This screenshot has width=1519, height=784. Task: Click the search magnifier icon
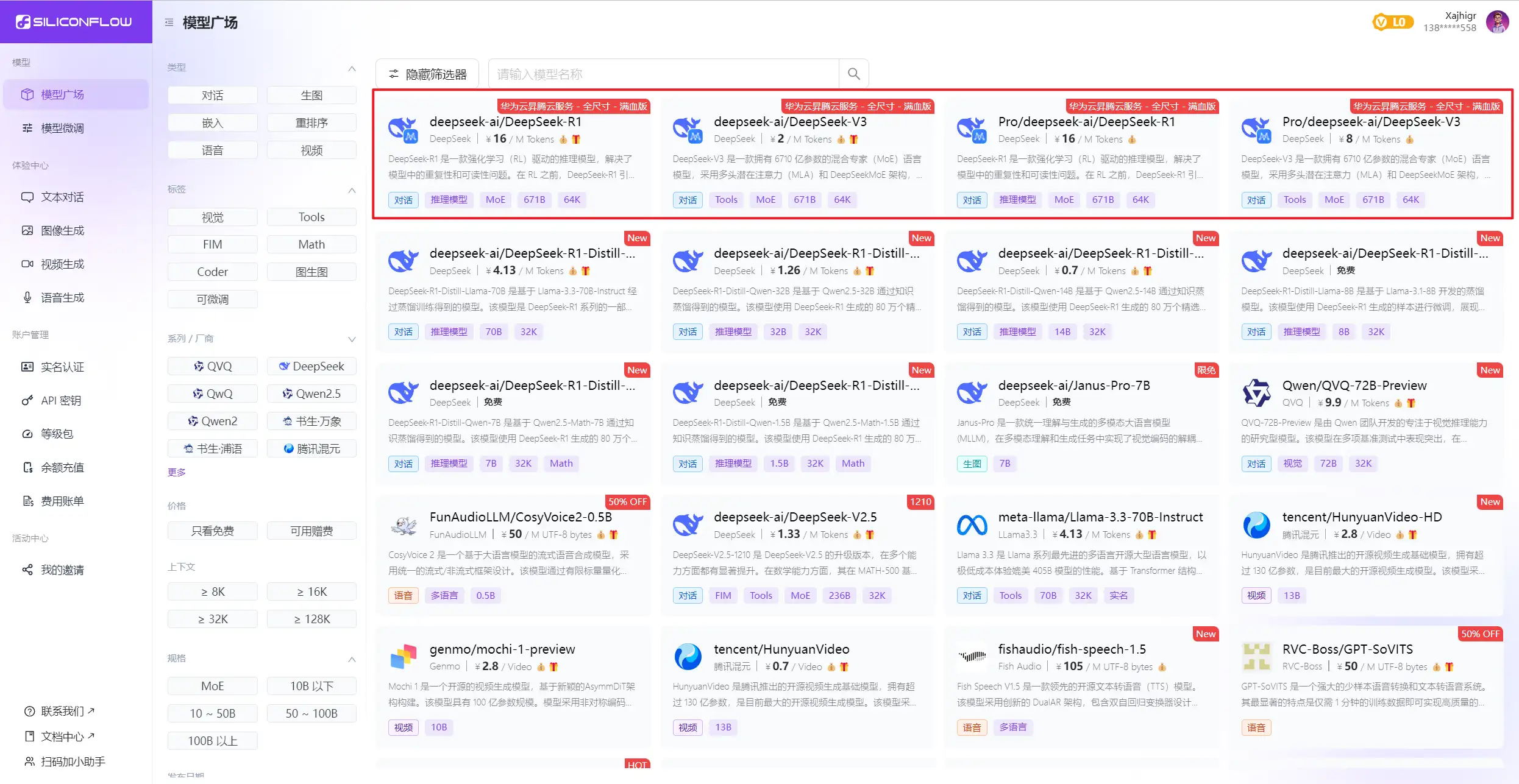tap(853, 74)
